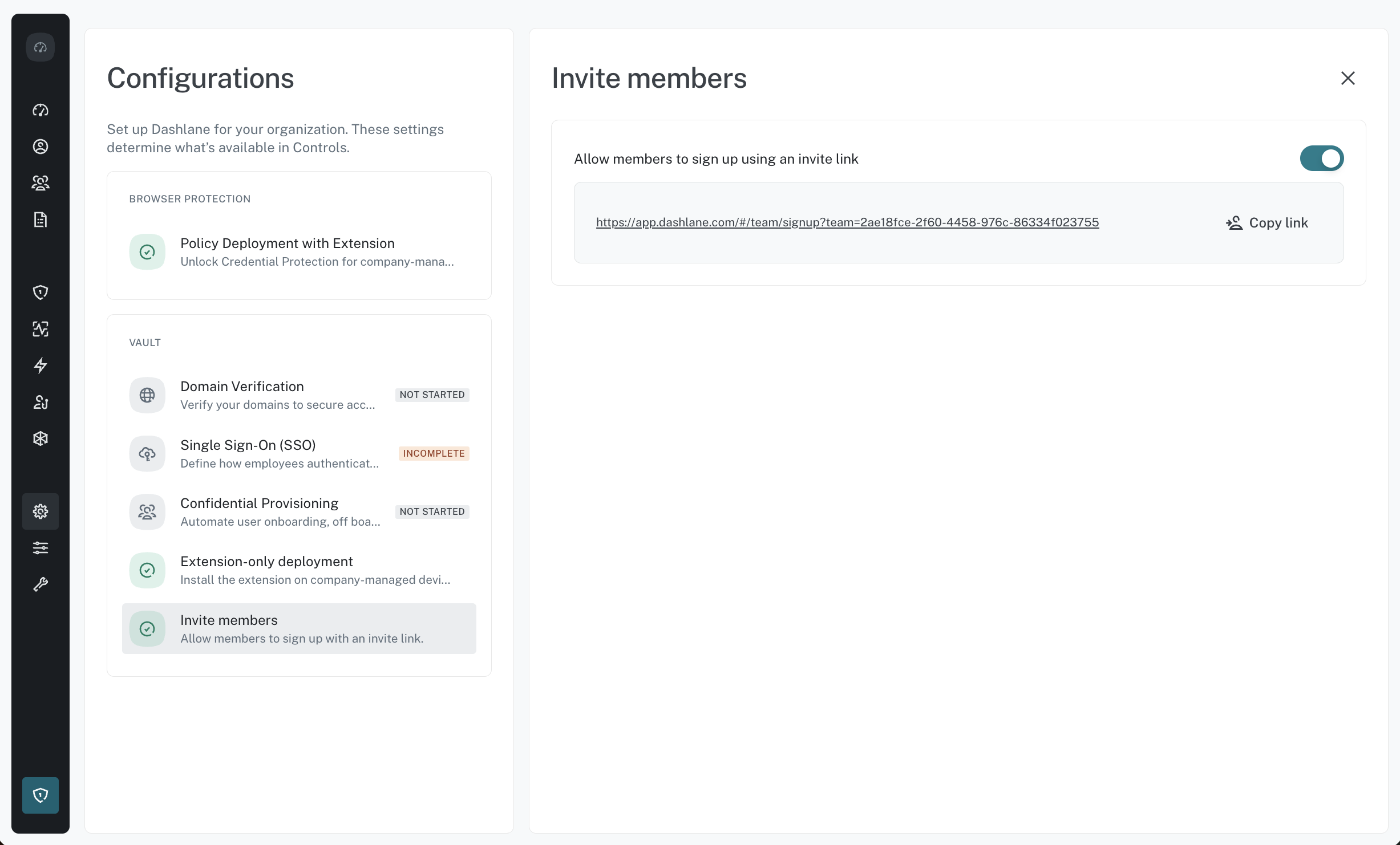Image resolution: width=1400 pixels, height=845 pixels.
Task: Close the Invite members panel
Action: 1348,78
